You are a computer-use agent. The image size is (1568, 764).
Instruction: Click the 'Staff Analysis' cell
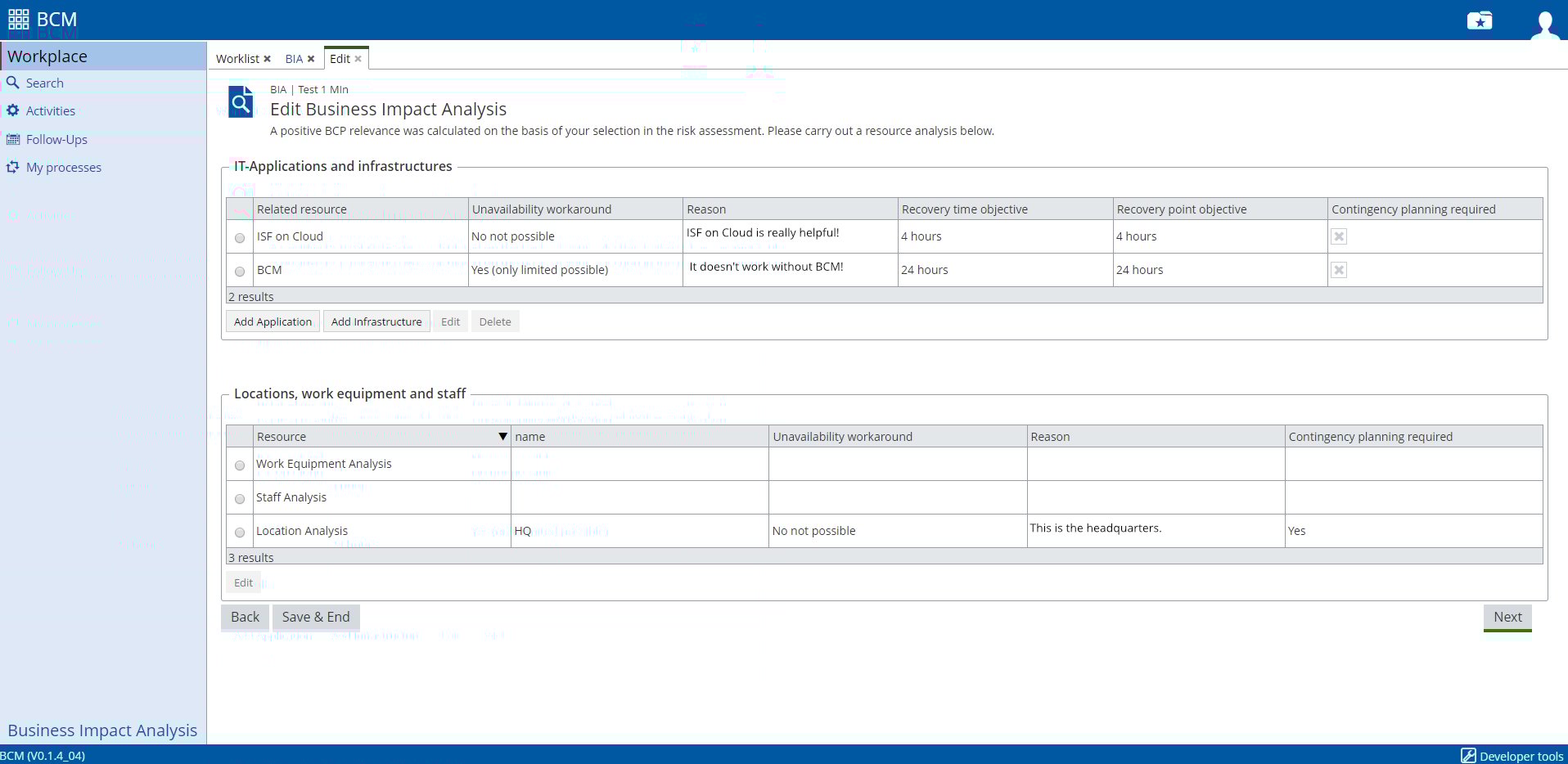pyautogui.click(x=382, y=497)
